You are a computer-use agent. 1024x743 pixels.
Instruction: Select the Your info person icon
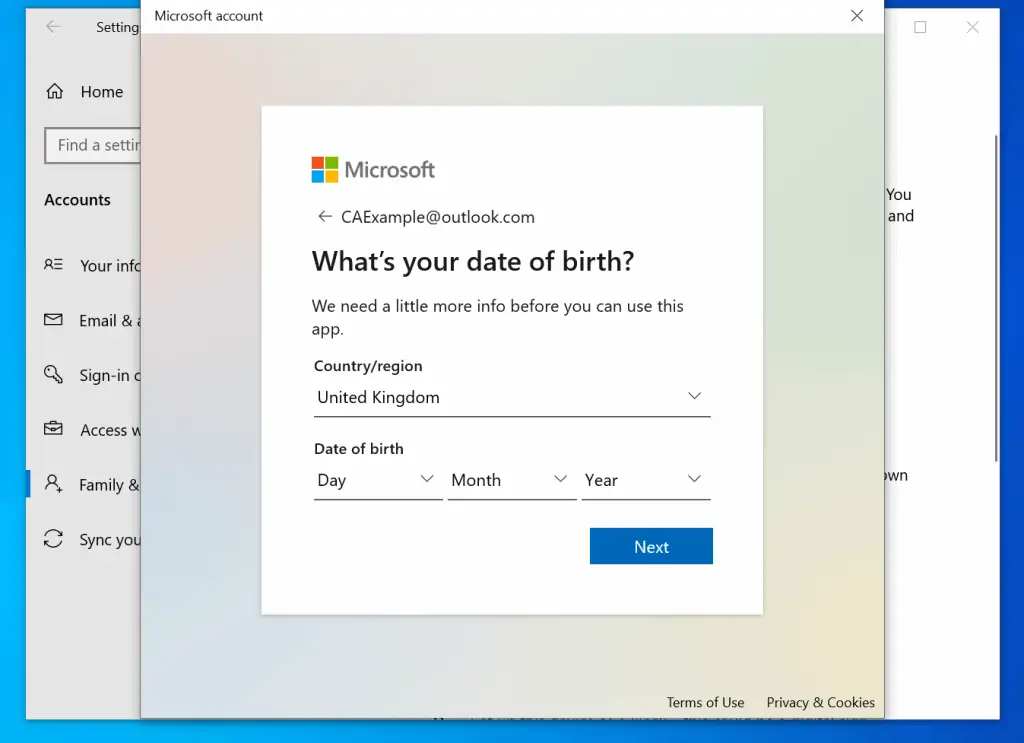pos(54,265)
